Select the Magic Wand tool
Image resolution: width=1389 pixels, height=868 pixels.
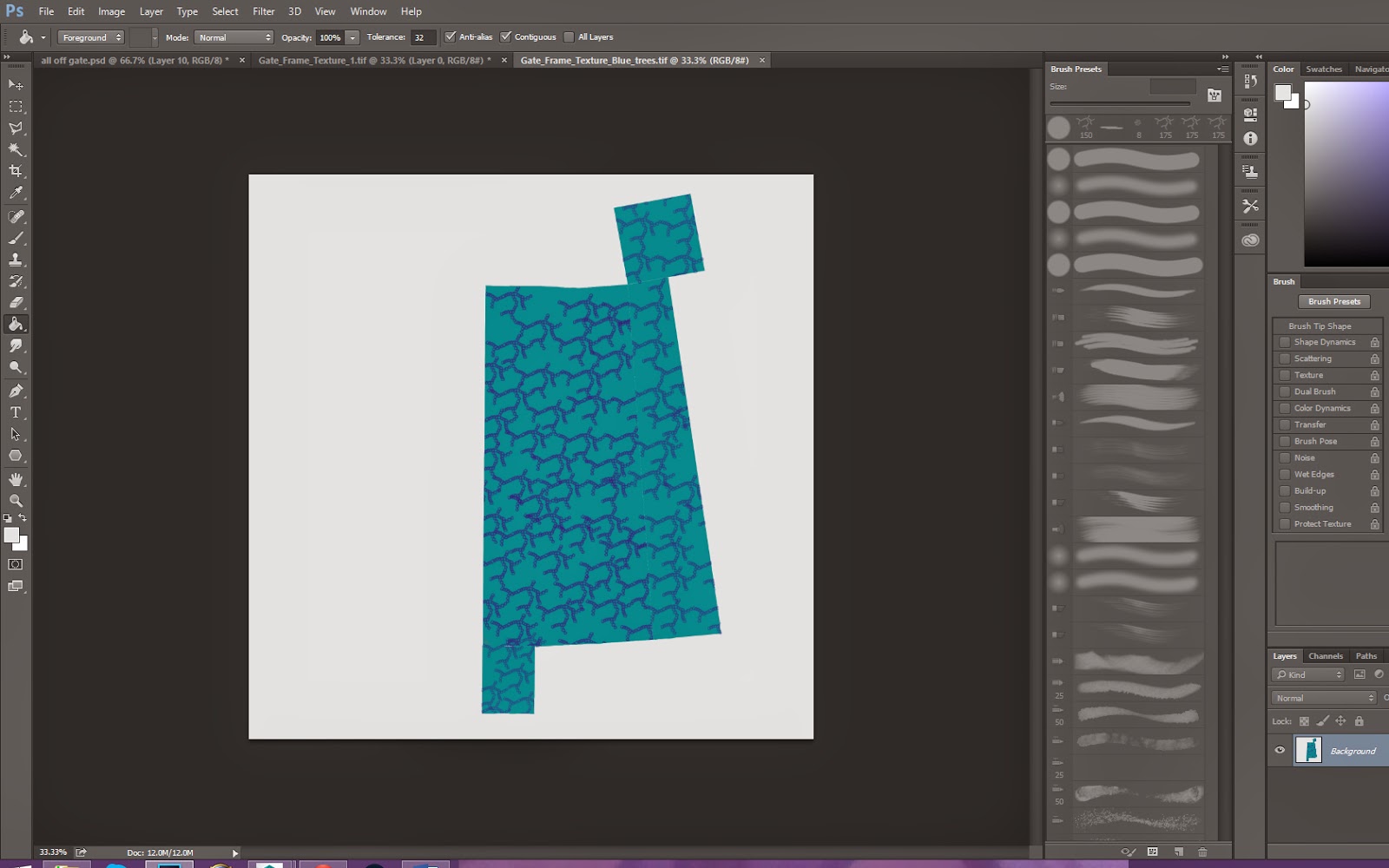pyautogui.click(x=16, y=149)
